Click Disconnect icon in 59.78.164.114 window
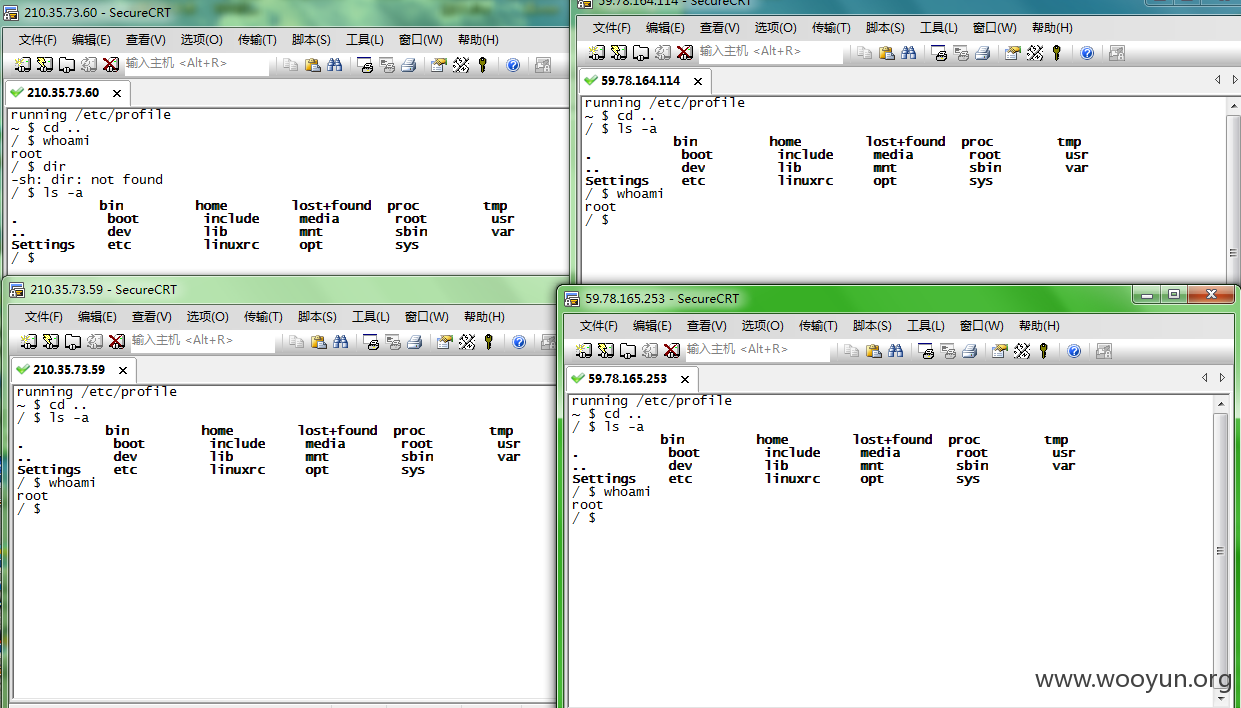The width and height of the screenshot is (1241, 708). (684, 52)
